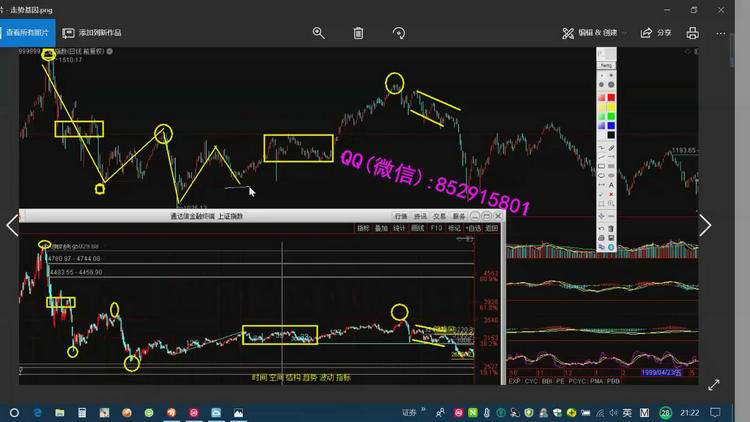The image size is (750, 422).
Task: Open the 行情 tab in chart window
Action: [401, 215]
